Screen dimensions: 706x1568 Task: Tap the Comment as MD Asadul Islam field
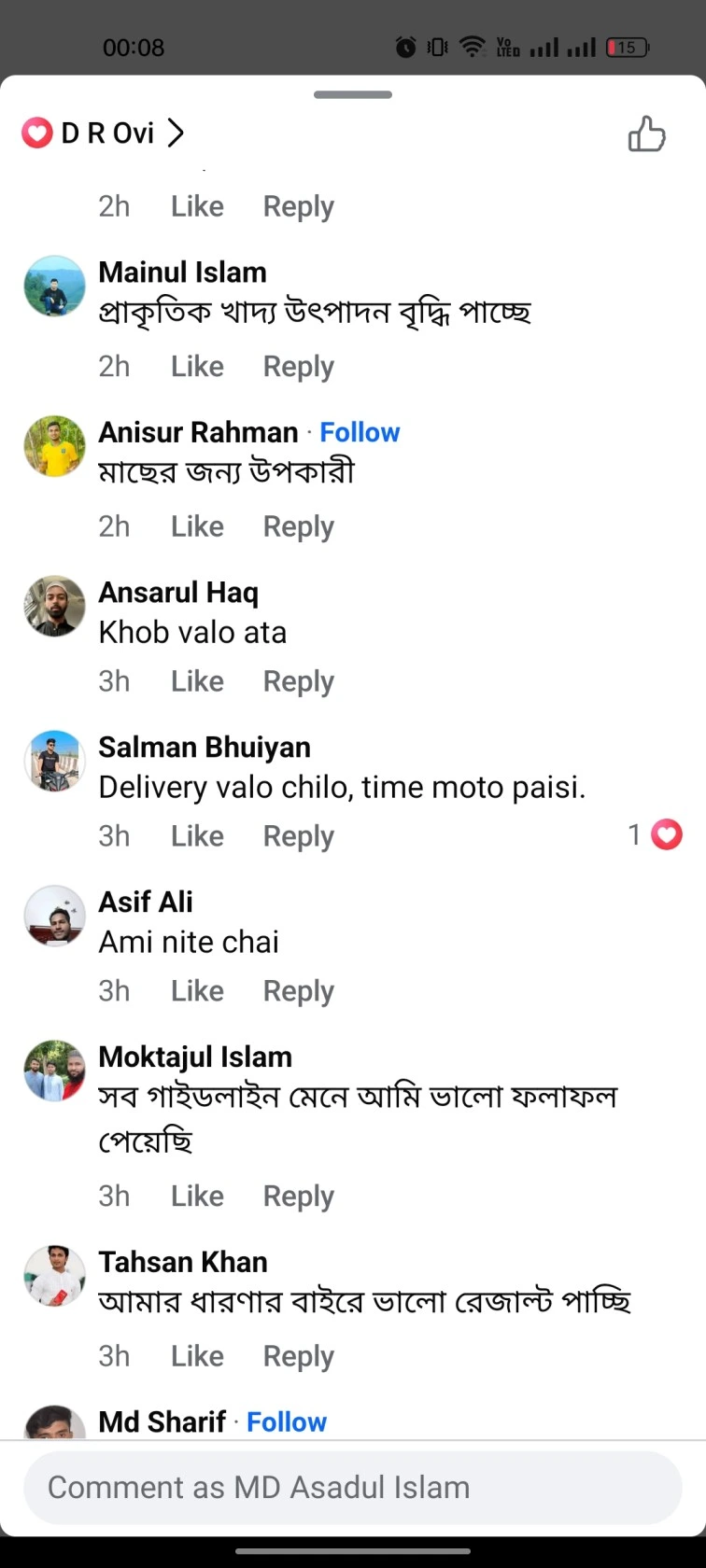coord(353,1487)
